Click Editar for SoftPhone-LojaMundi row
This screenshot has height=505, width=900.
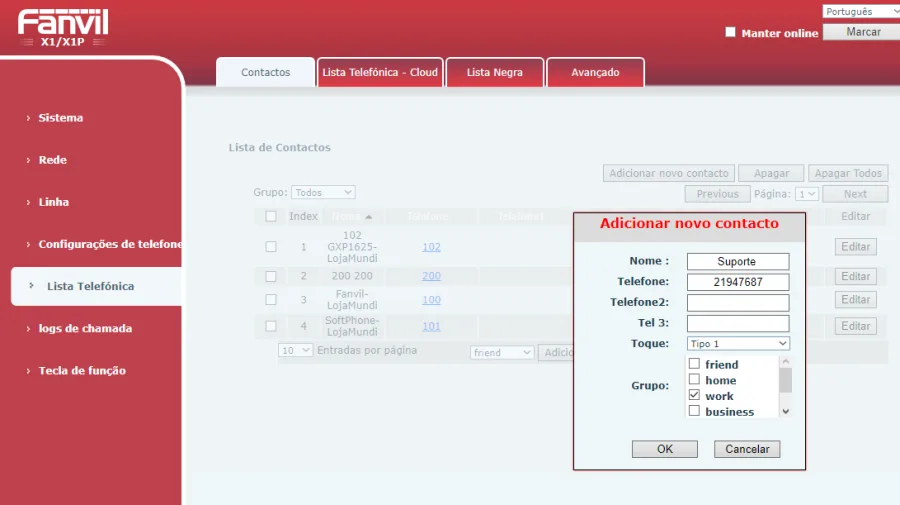click(855, 326)
